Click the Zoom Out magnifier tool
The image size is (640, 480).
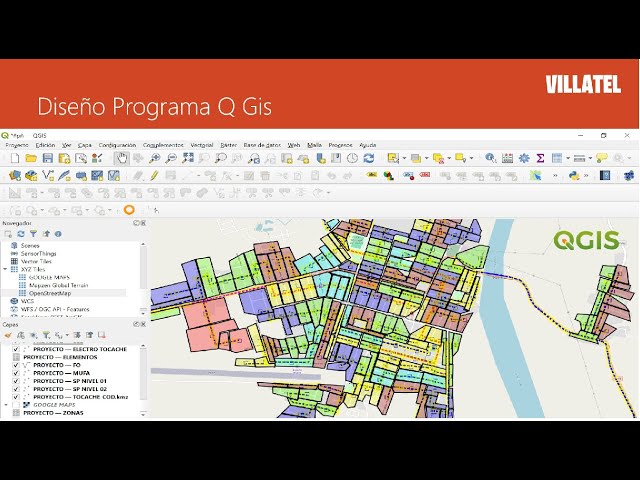(x=171, y=158)
